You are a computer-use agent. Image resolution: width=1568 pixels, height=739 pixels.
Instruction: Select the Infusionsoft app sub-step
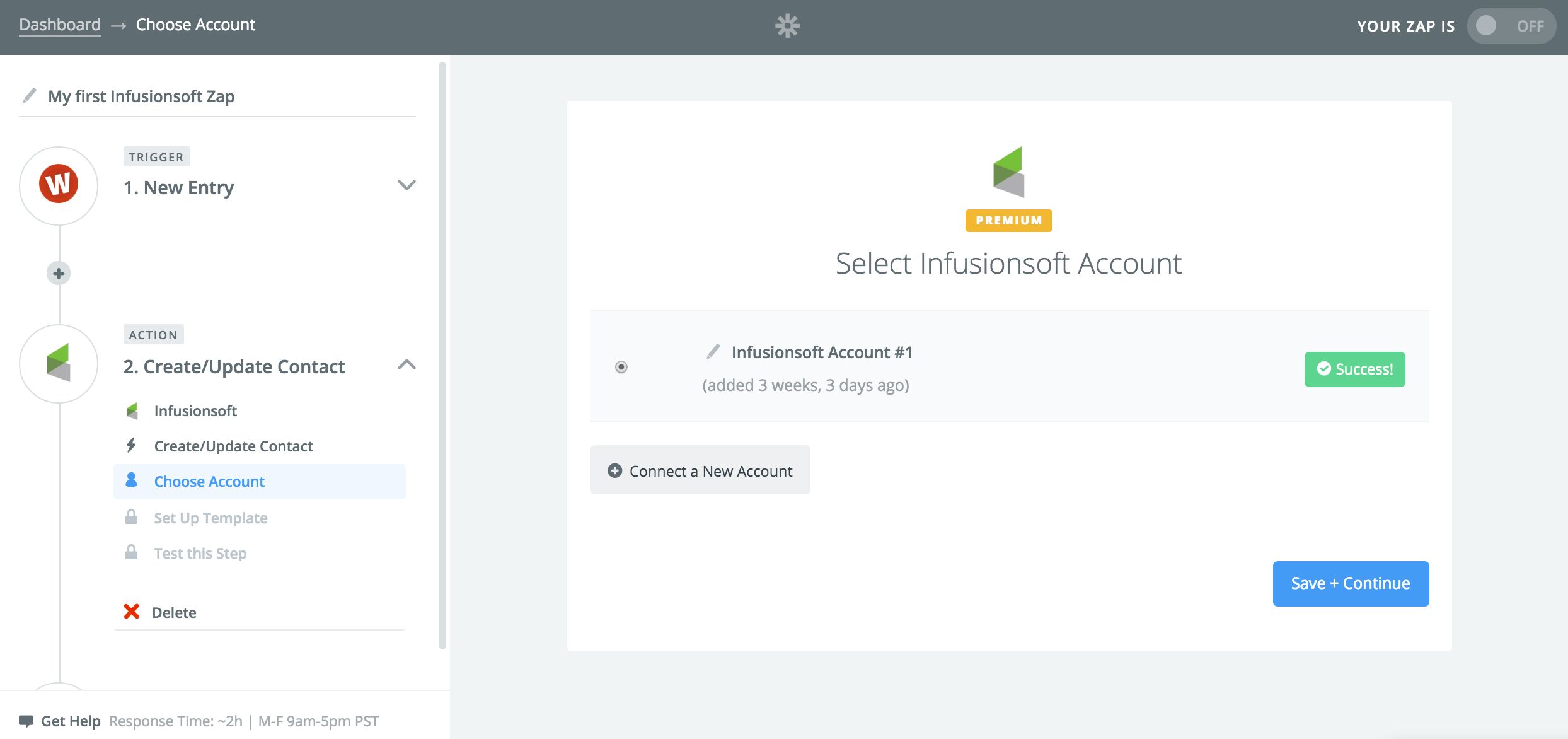[195, 411]
